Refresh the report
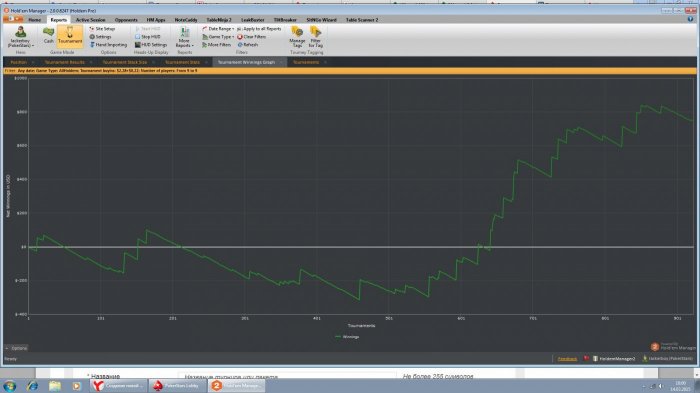 [x=248, y=45]
